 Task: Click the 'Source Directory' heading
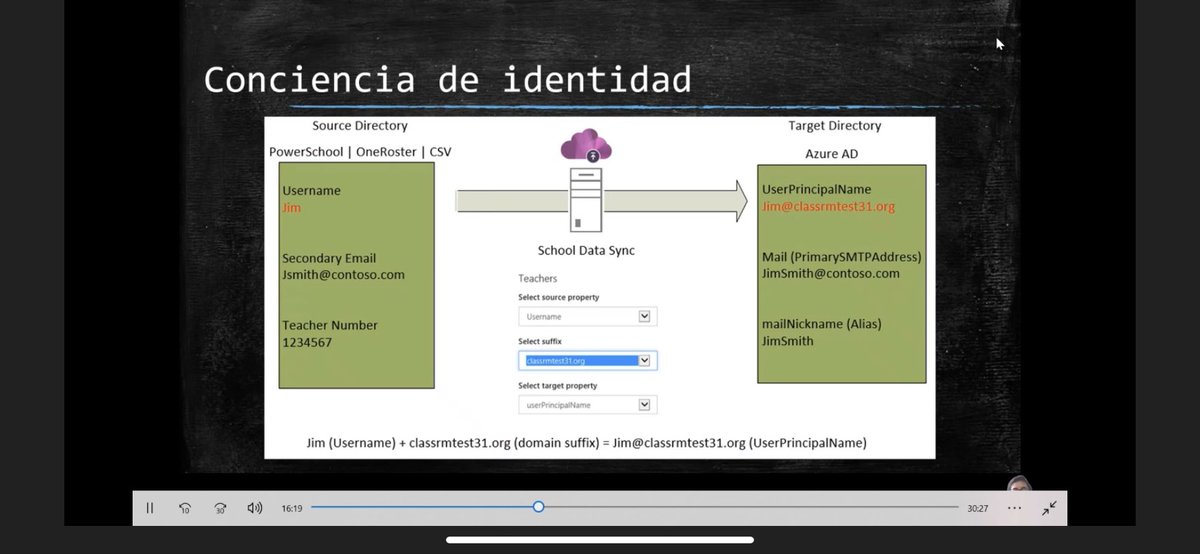[360, 126]
